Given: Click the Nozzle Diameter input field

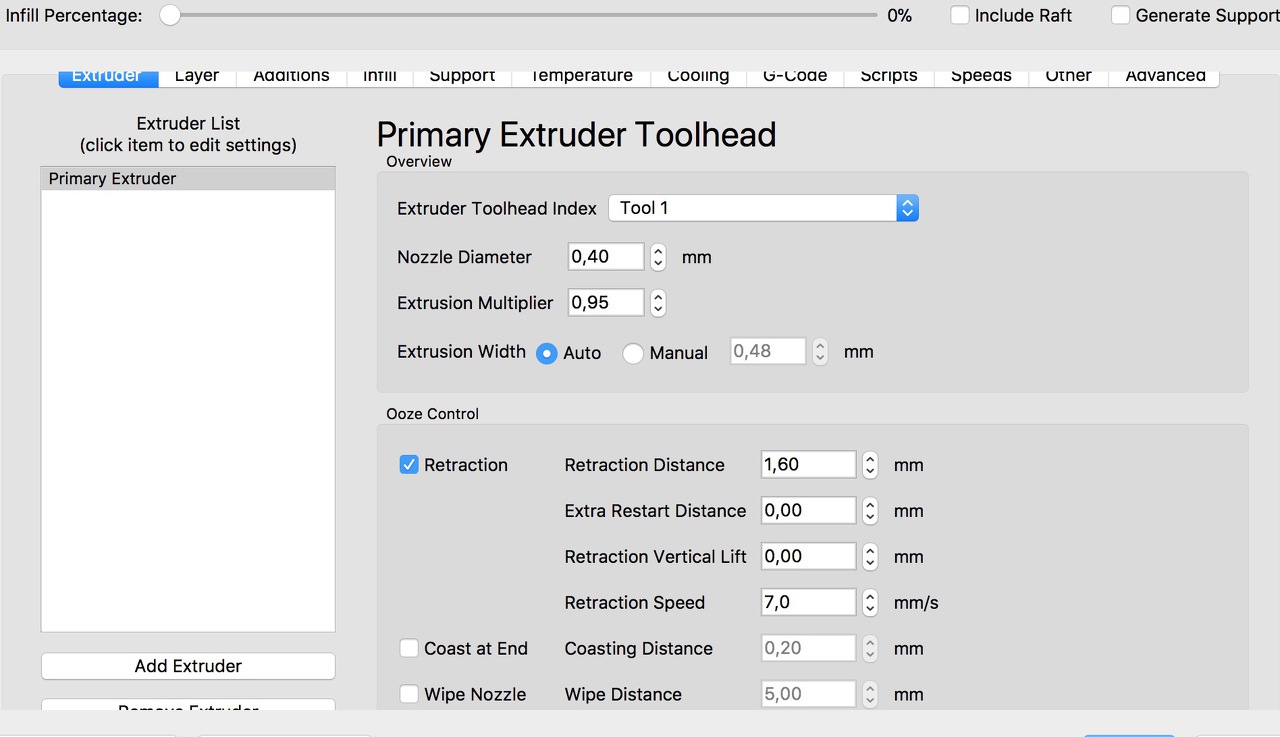Looking at the screenshot, I should click(606, 257).
